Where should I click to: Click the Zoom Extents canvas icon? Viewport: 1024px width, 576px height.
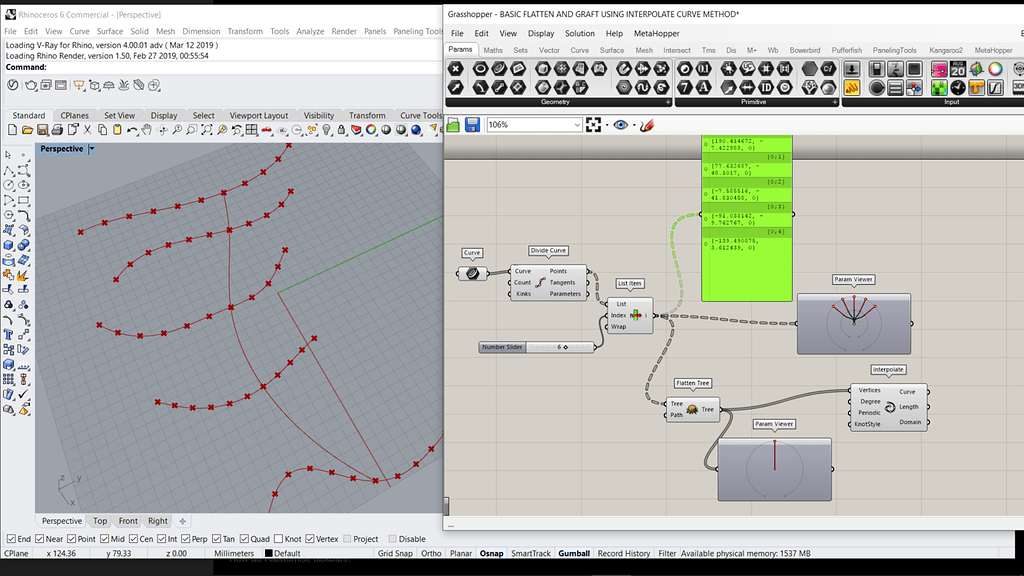595,125
